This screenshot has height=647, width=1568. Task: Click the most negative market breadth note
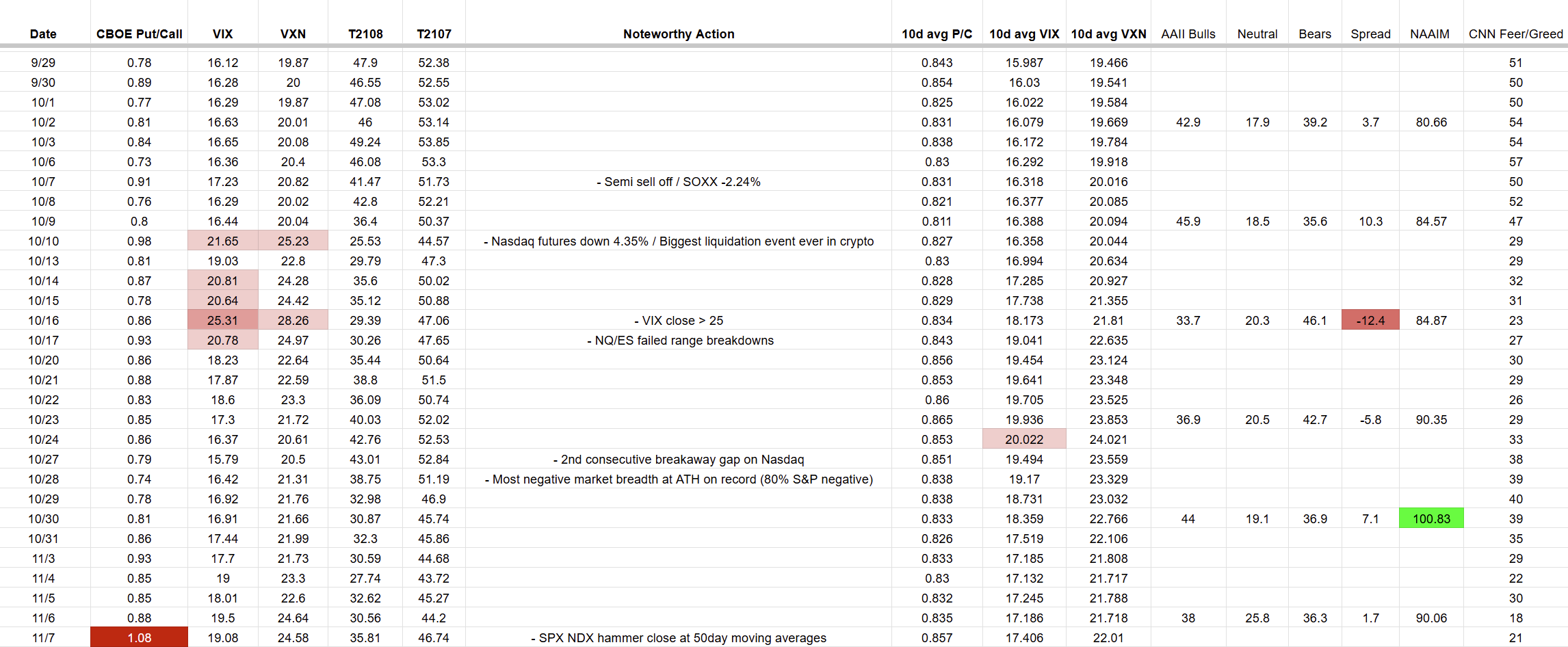pyautogui.click(x=679, y=479)
